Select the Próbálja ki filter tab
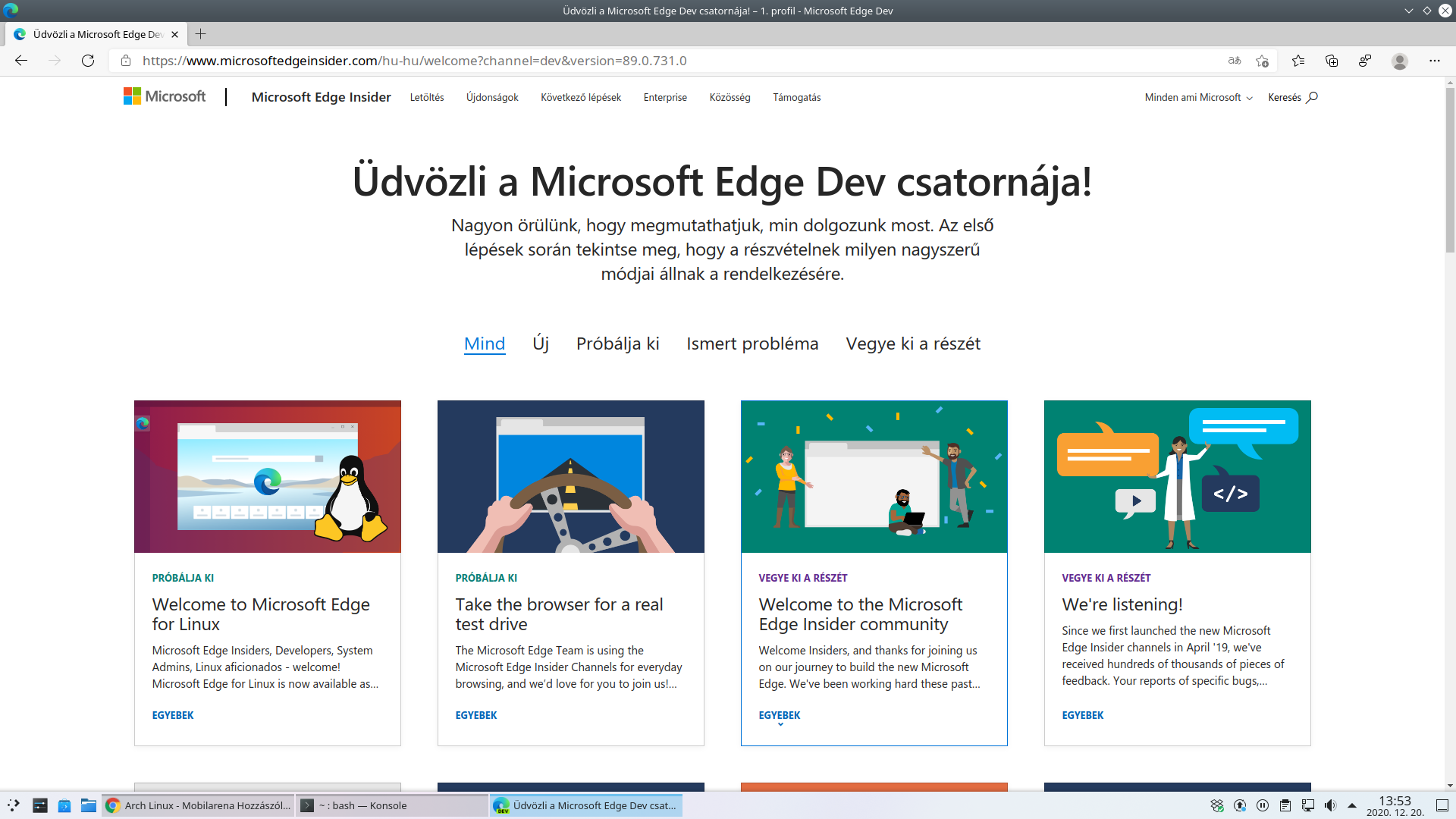The image size is (1456, 819). 617,344
